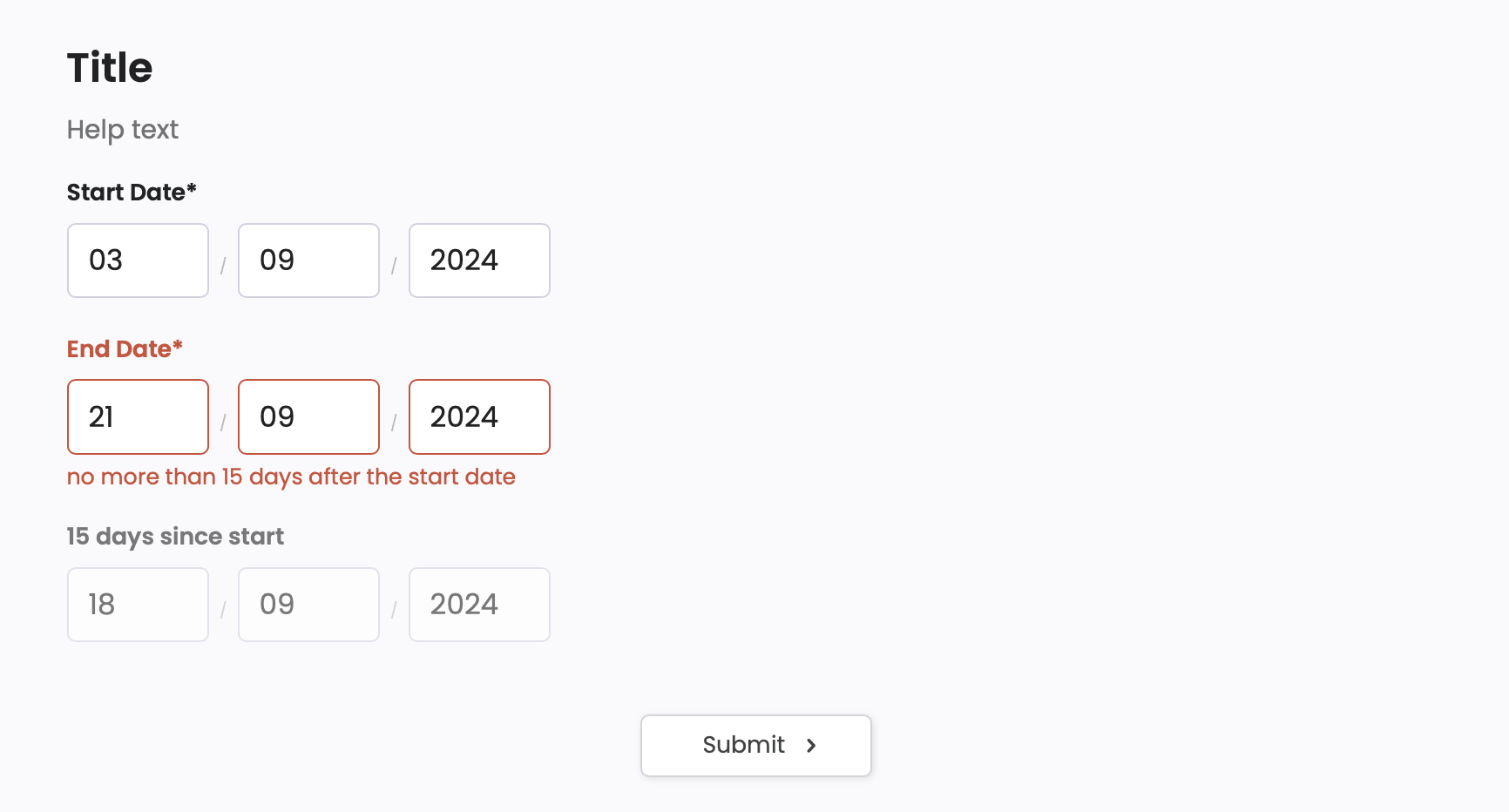Select the End Date year field
The height and width of the screenshot is (812, 1509).
click(479, 416)
